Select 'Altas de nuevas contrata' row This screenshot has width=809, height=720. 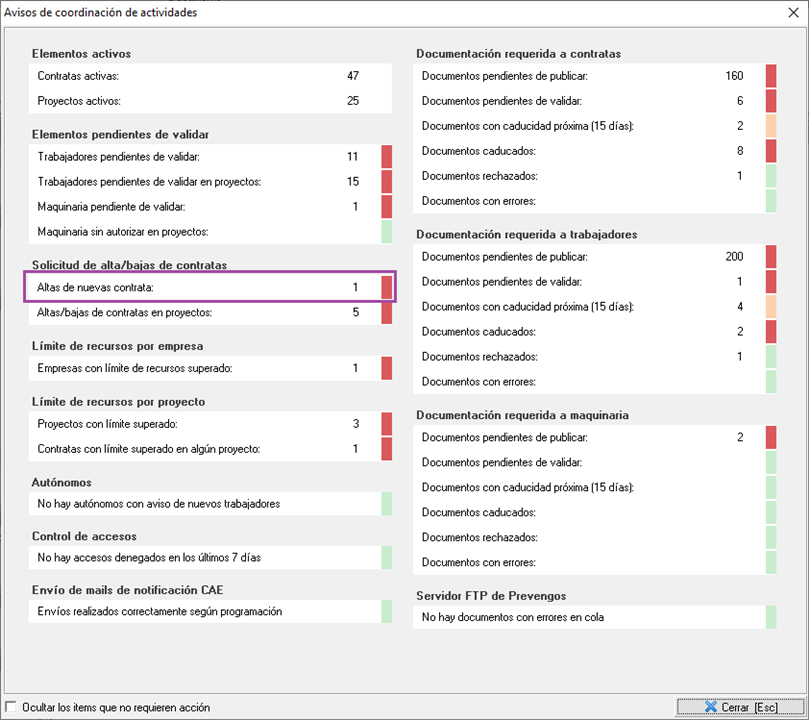point(200,287)
